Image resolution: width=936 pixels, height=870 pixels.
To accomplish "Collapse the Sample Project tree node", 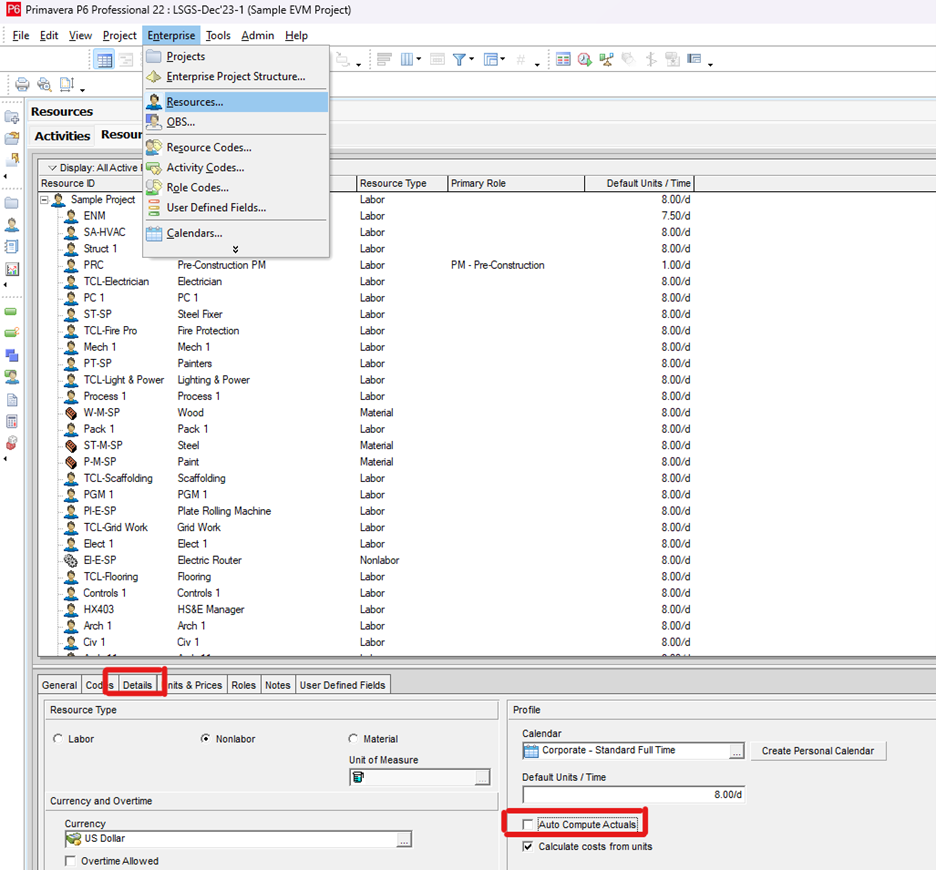I will click(x=45, y=200).
